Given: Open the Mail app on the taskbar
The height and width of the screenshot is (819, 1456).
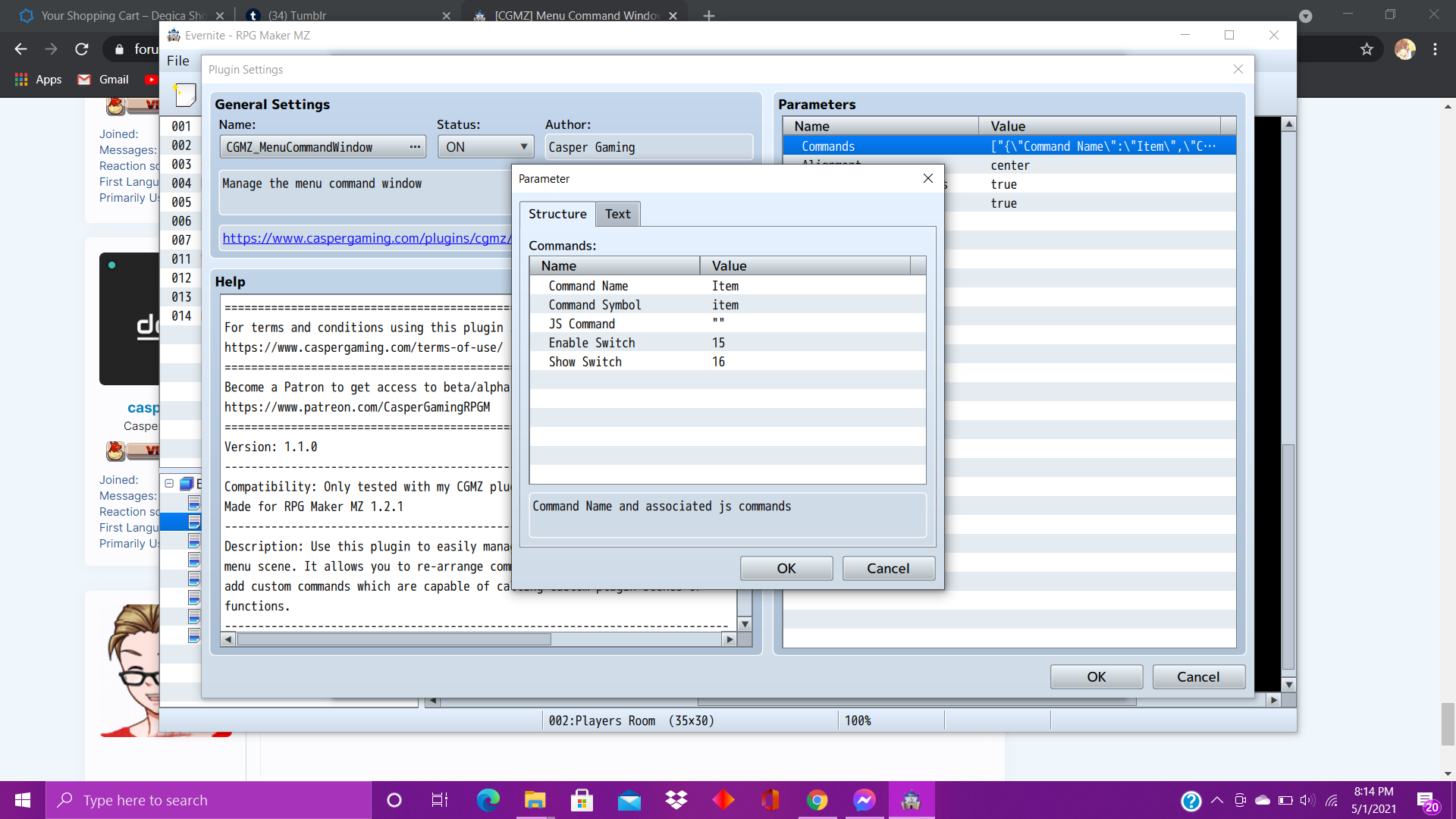Looking at the screenshot, I should click(x=629, y=800).
